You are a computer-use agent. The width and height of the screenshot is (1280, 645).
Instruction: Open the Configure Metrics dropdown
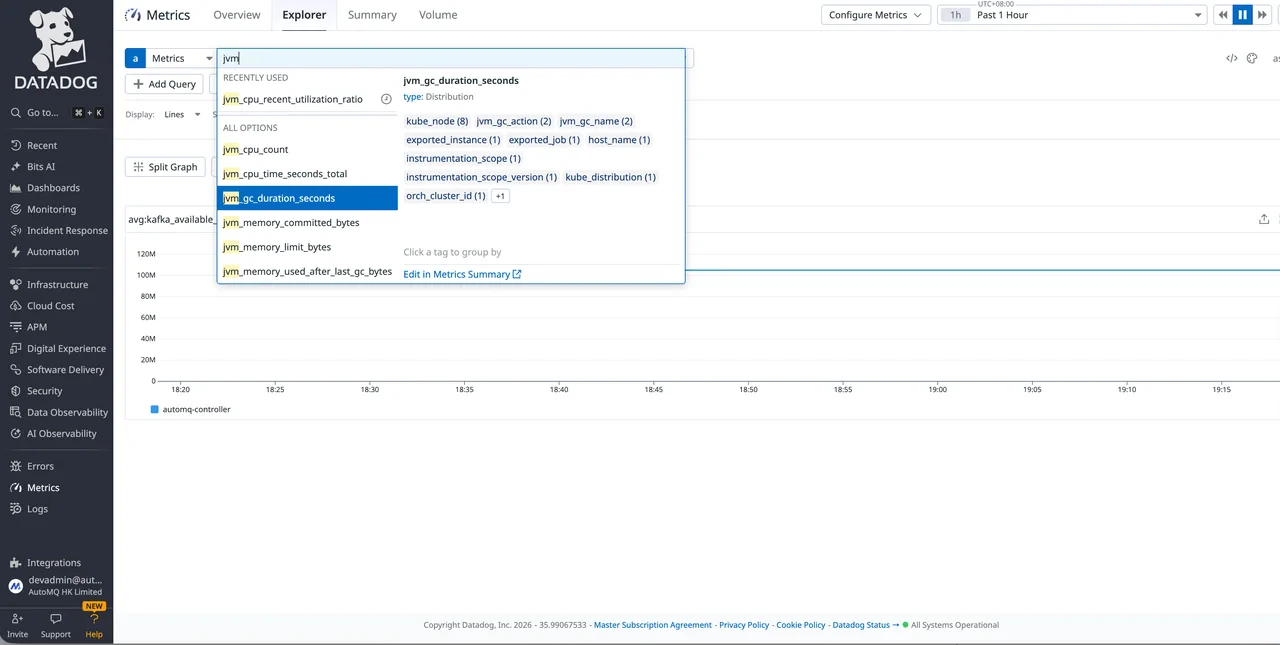point(875,15)
